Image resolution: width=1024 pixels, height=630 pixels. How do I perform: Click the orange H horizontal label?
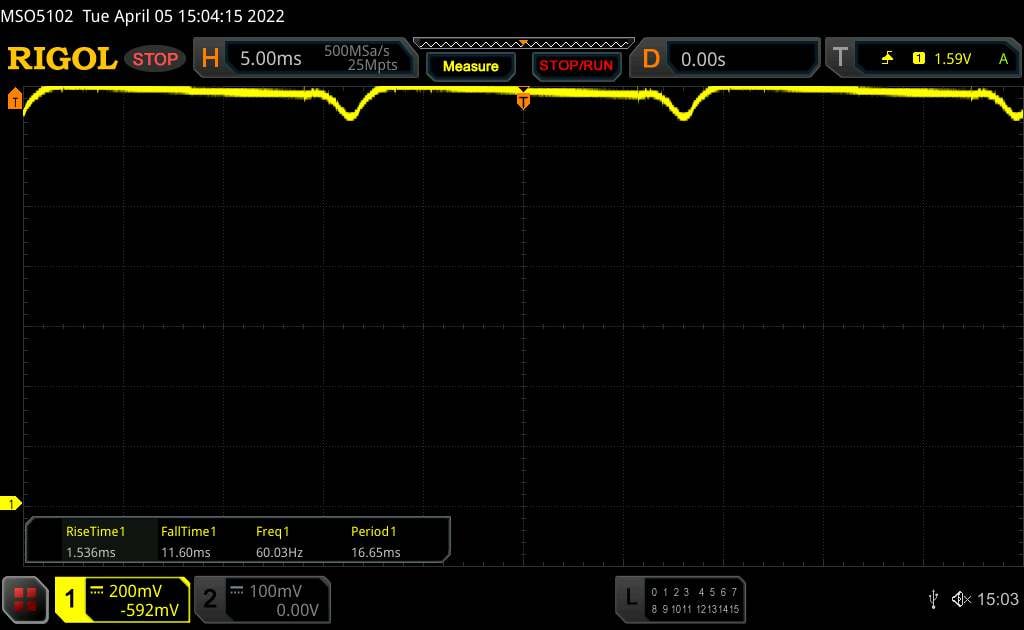(210, 59)
